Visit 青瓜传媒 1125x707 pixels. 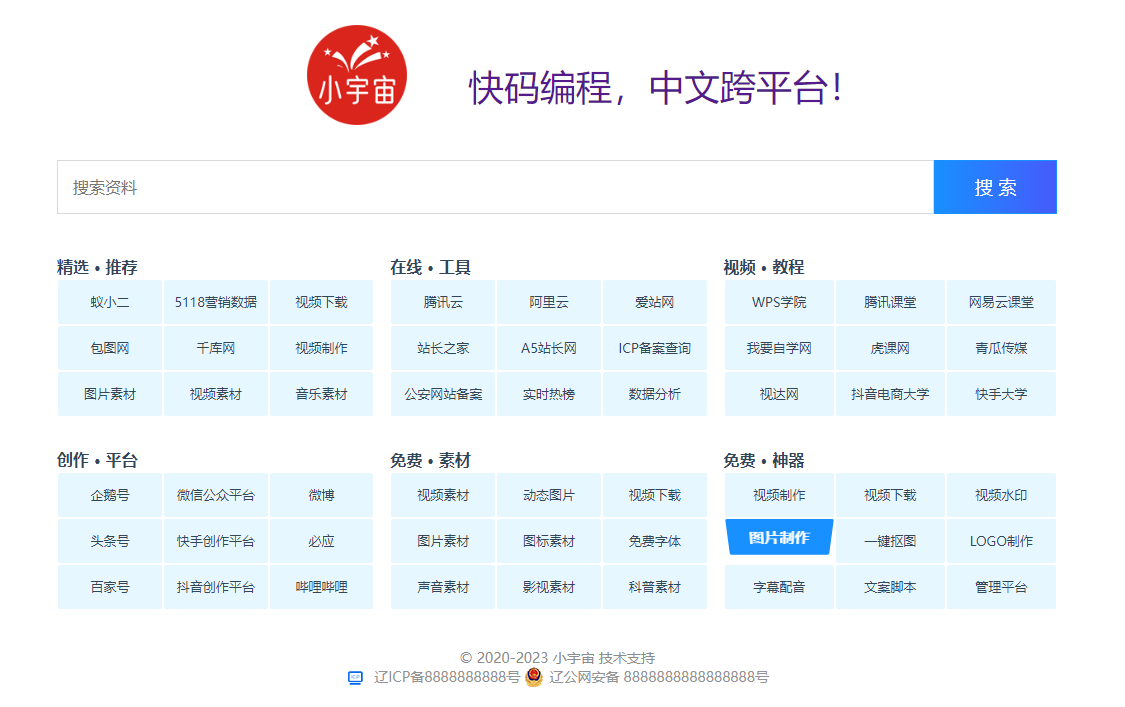point(1002,348)
